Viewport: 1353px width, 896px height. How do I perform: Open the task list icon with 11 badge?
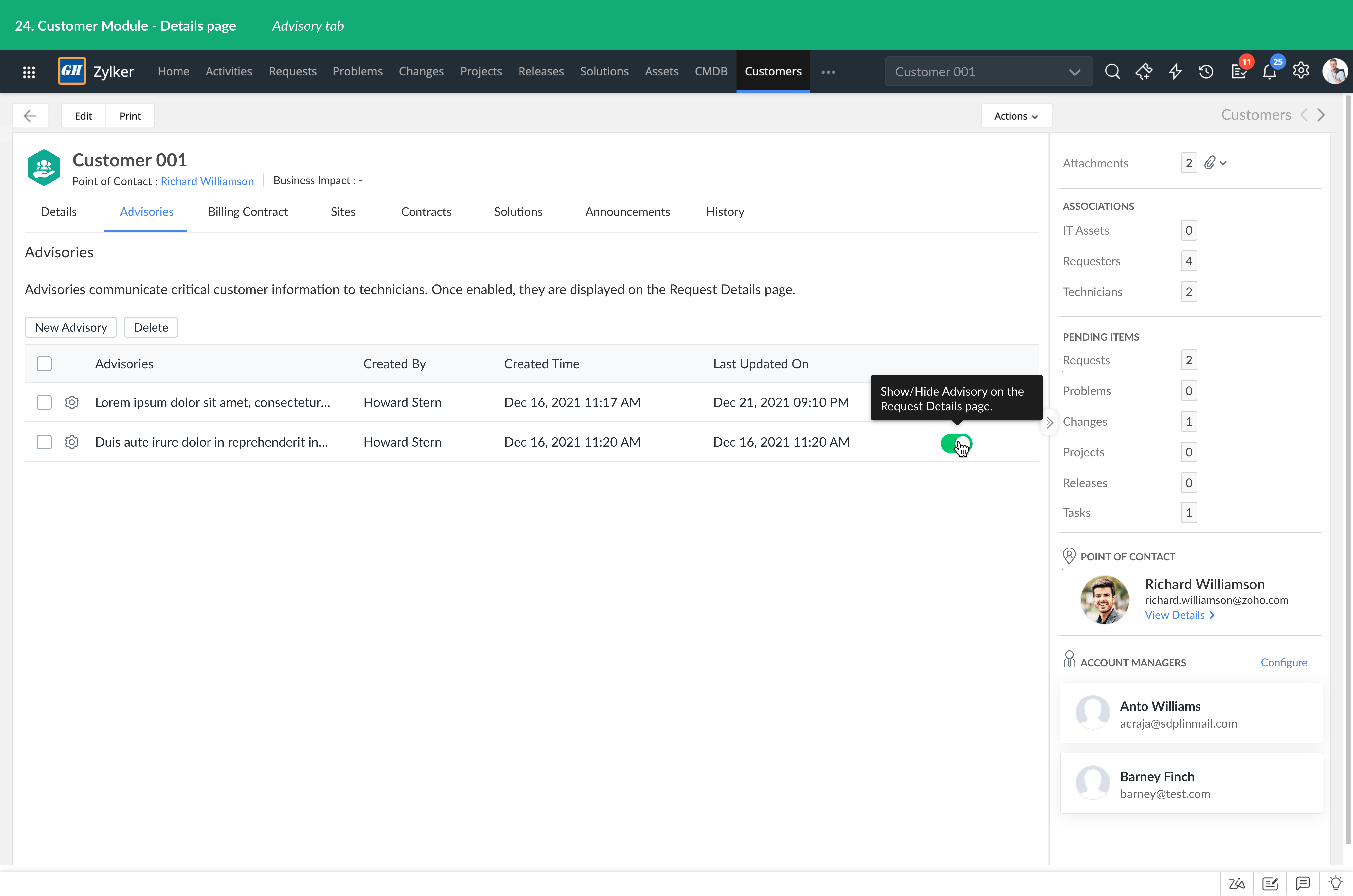[x=1238, y=72]
